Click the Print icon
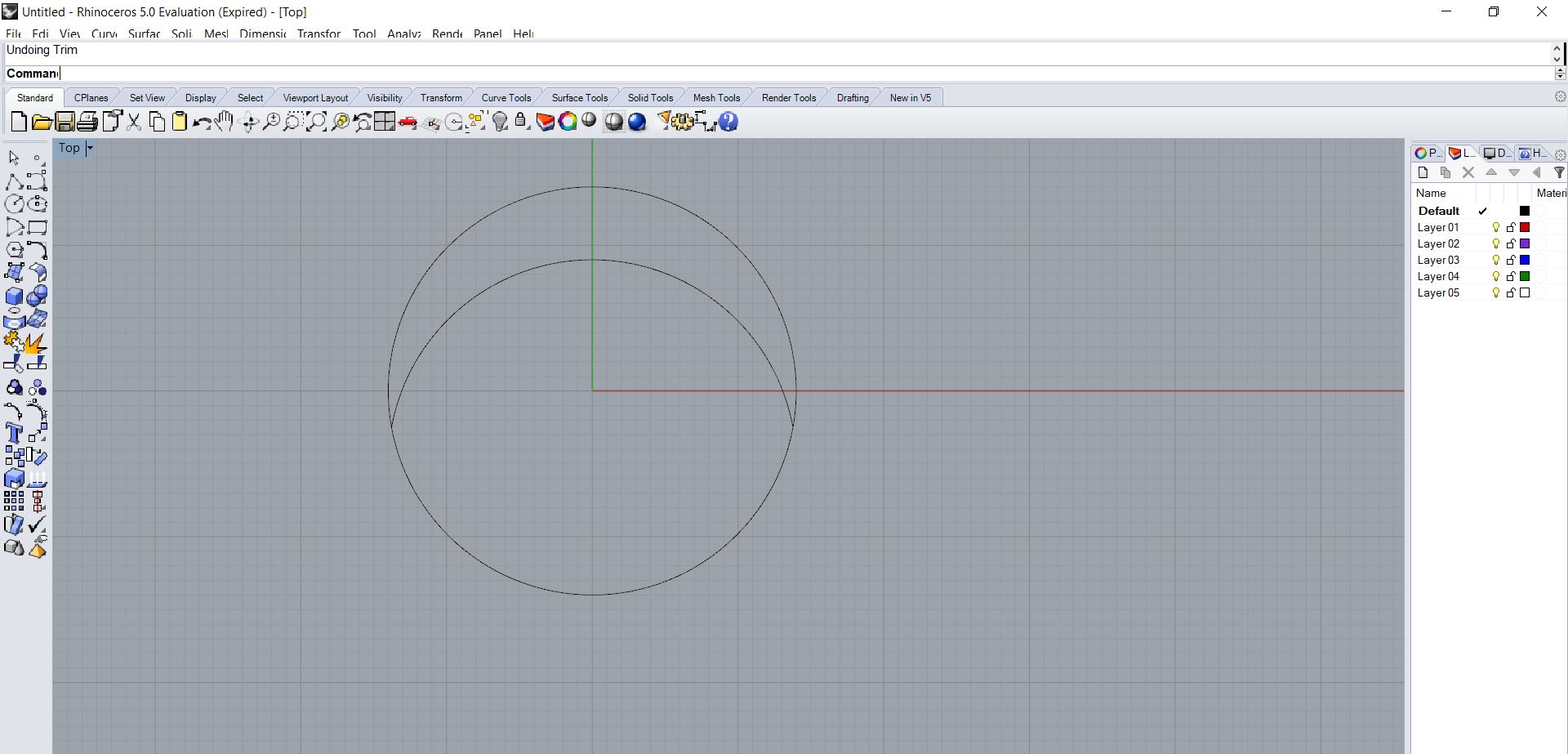The image size is (1568, 754). point(87,122)
